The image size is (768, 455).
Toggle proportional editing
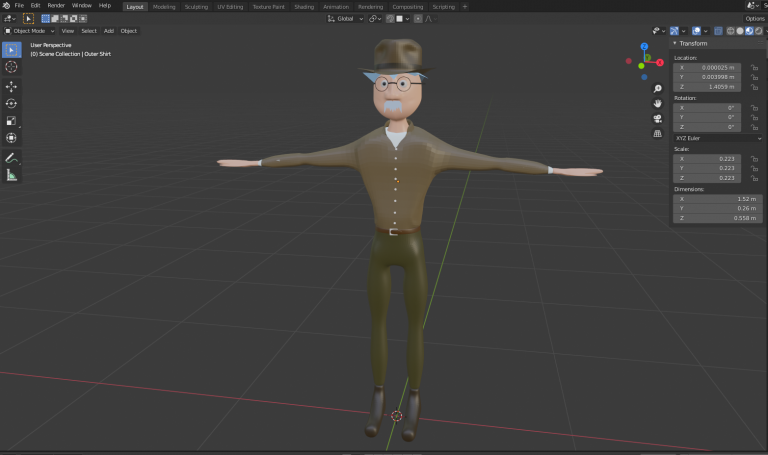418,19
